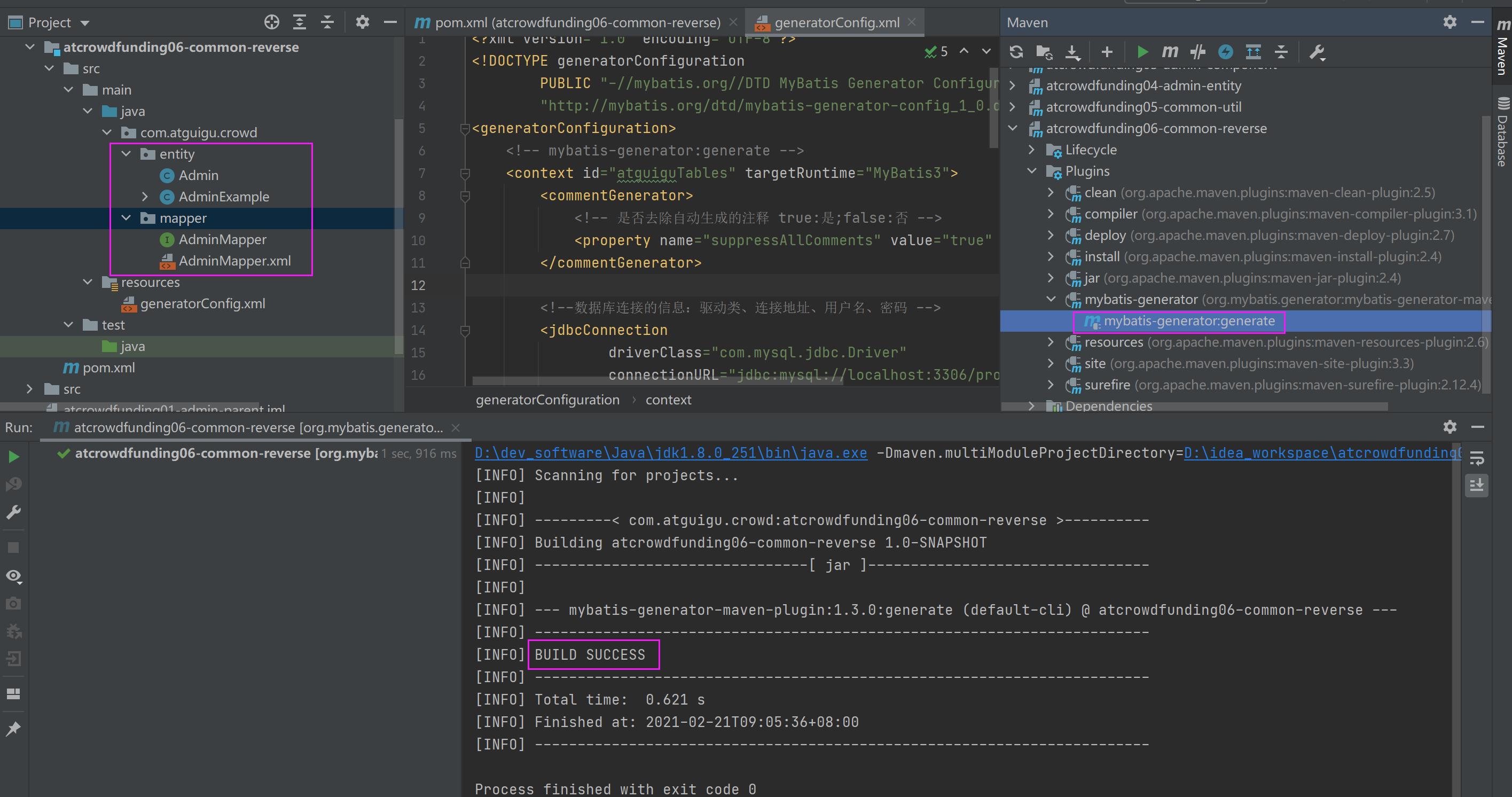Expand all in Project panel
1512x797 pixels.
pyautogui.click(x=299, y=22)
